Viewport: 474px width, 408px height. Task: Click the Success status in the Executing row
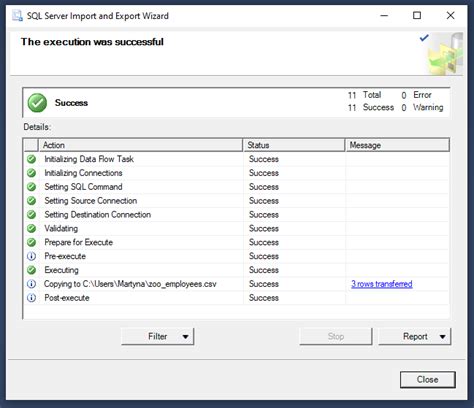[264, 270]
